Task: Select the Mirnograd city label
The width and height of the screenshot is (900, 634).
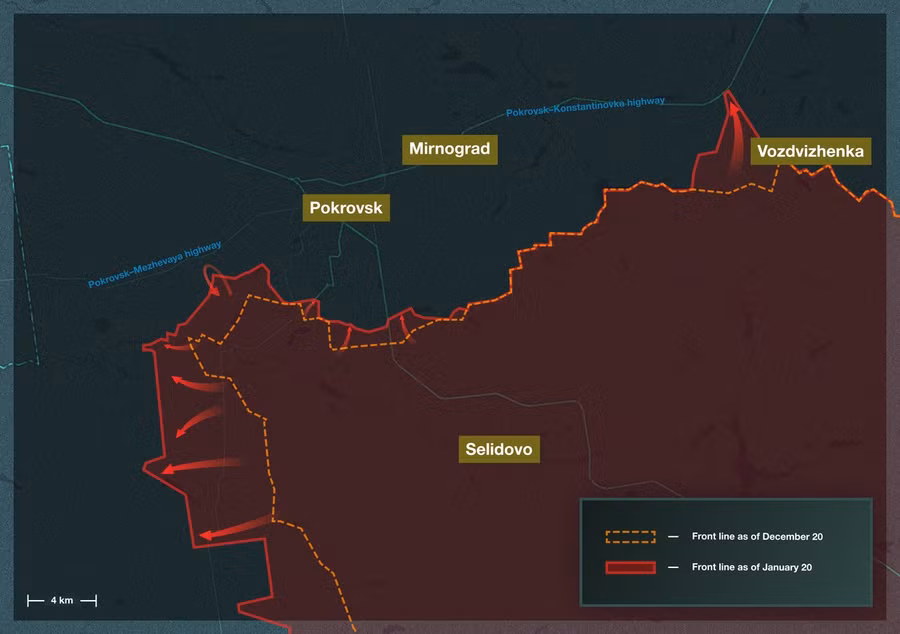Action: coord(449,150)
